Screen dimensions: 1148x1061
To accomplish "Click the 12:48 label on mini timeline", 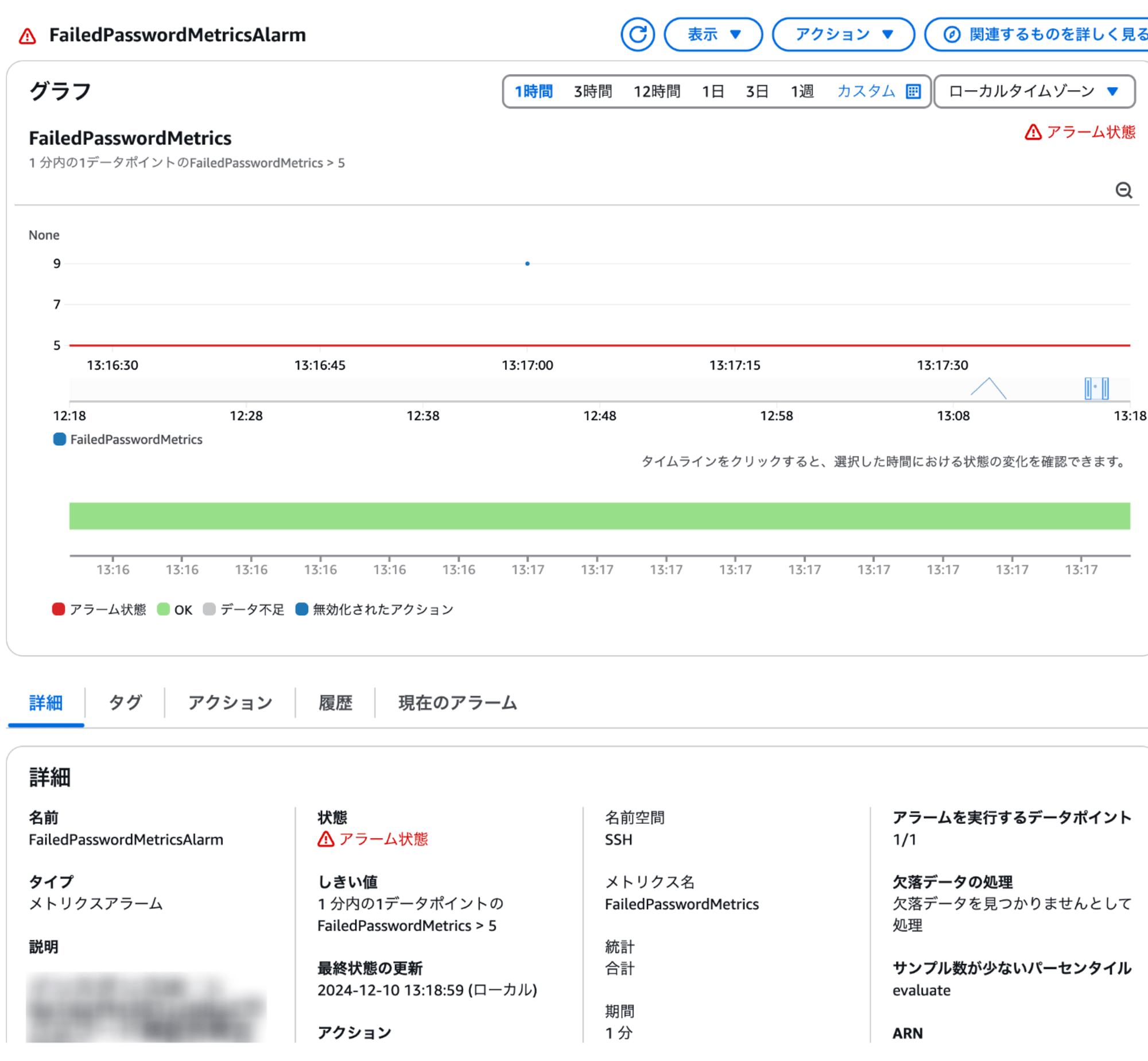I will point(599,416).
